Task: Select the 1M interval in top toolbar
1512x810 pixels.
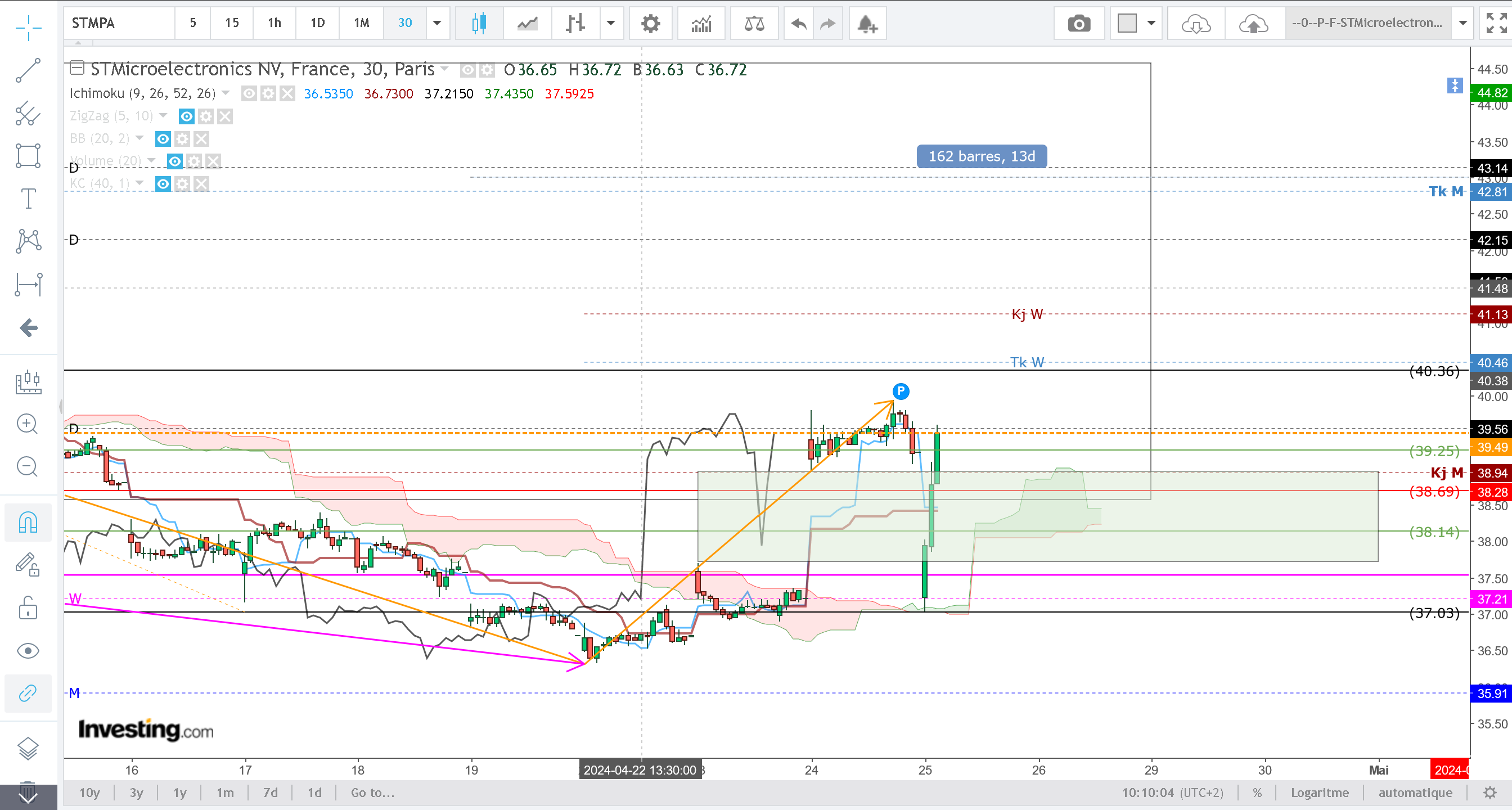Action: click(x=362, y=24)
